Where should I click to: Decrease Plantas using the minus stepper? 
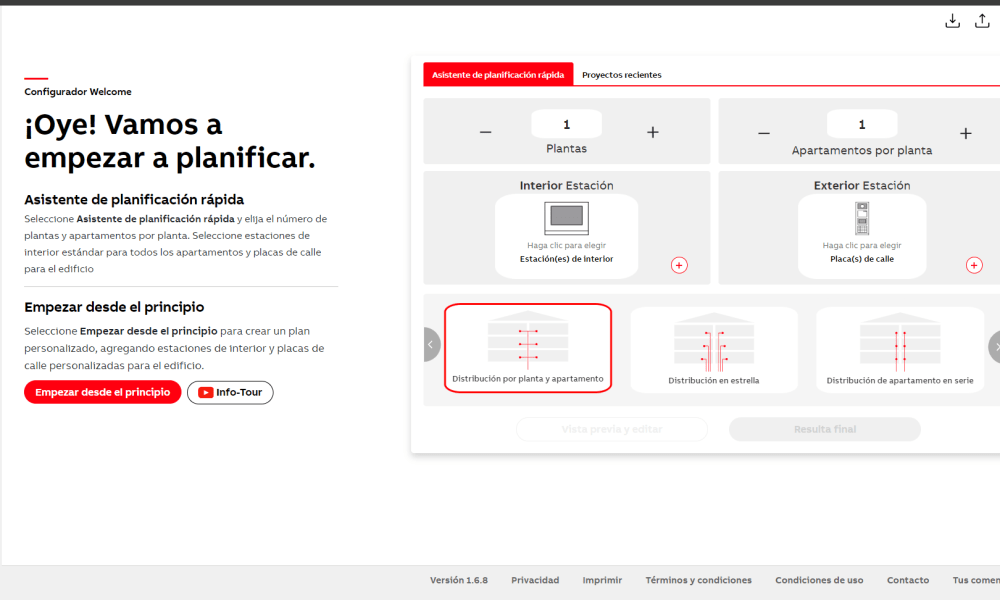coord(486,131)
